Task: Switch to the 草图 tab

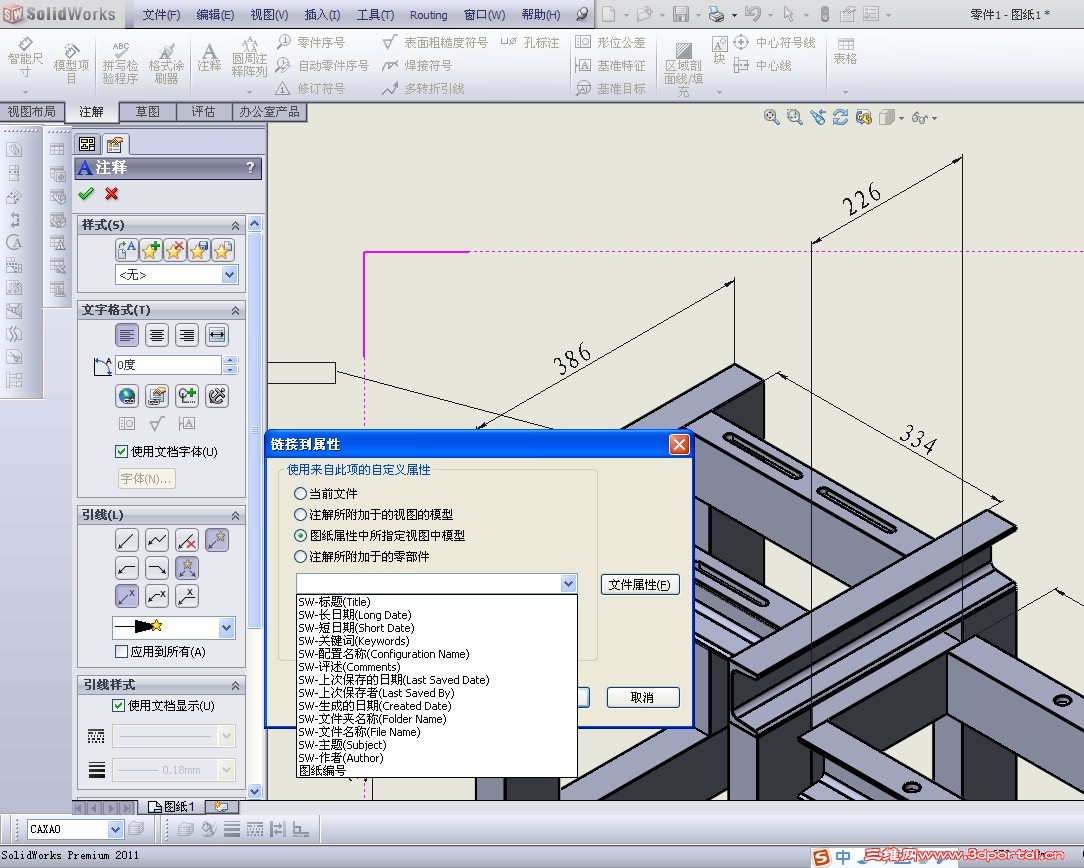Action: 147,112
